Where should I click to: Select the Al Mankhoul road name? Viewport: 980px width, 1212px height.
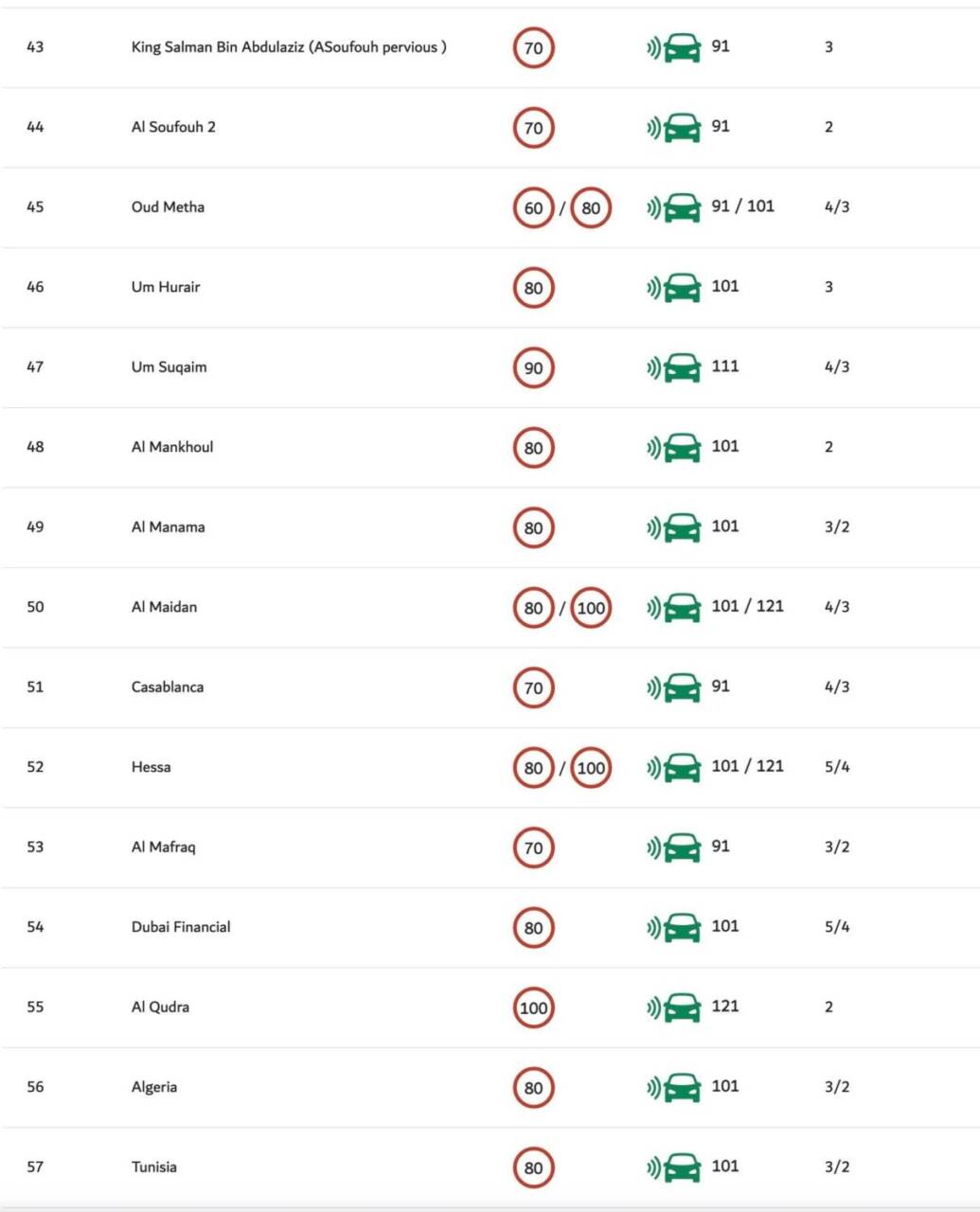[172, 447]
